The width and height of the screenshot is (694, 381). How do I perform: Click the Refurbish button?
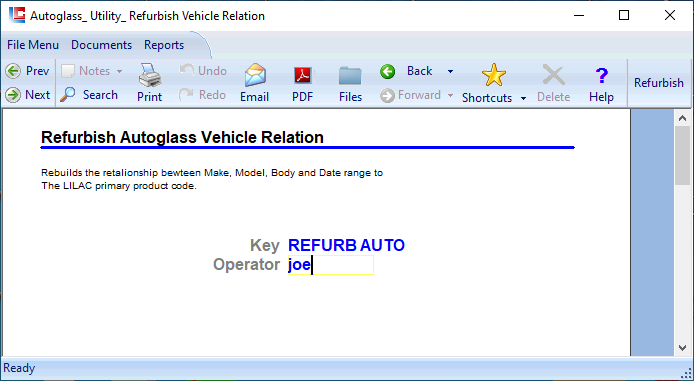coord(659,83)
